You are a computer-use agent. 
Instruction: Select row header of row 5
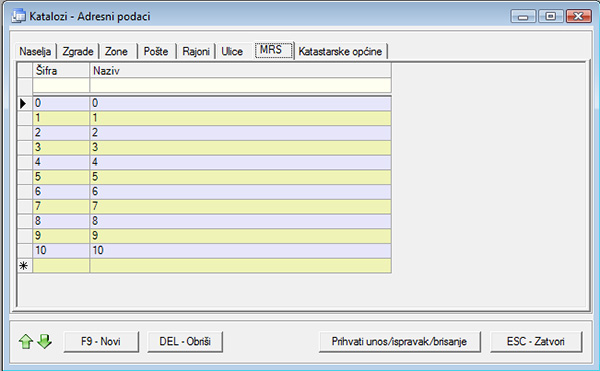pyautogui.click(x=25, y=177)
